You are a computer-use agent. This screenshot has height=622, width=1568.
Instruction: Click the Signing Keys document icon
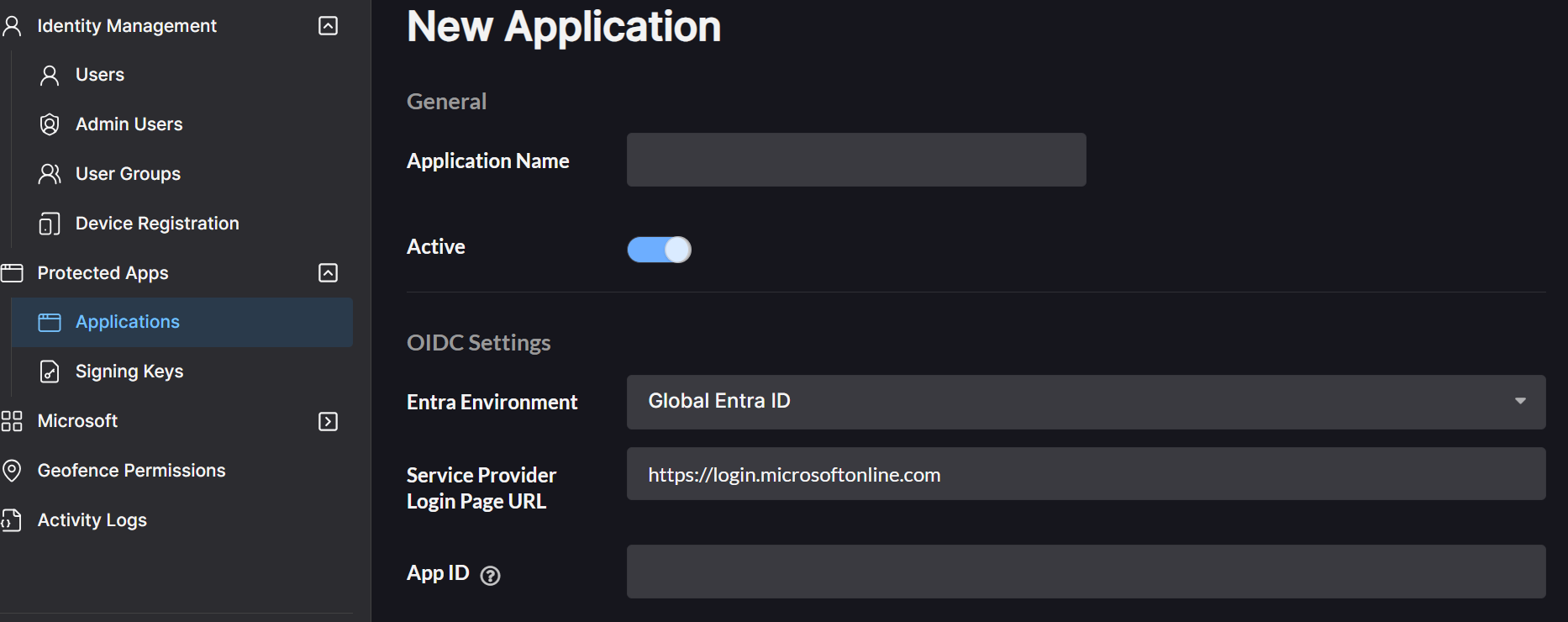point(50,372)
